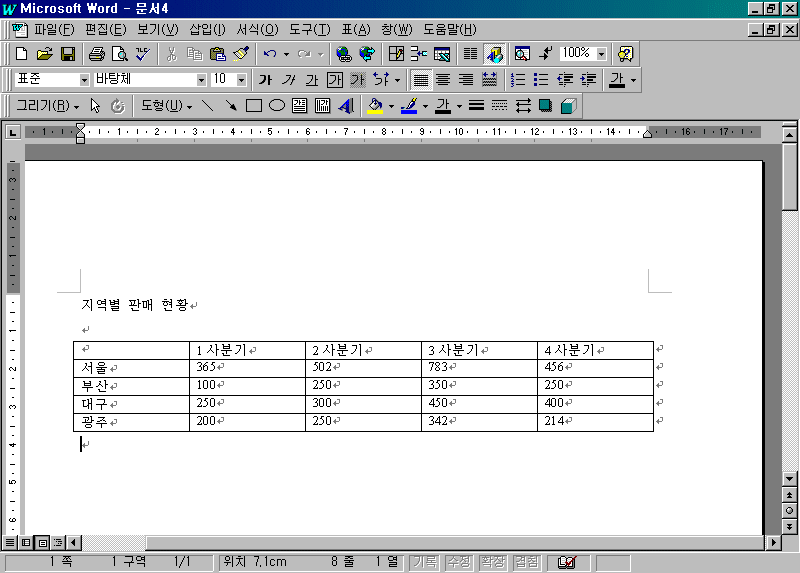Viewport: 800px width, 573px height.
Task: Insert WordArt
Action: click(x=346, y=106)
